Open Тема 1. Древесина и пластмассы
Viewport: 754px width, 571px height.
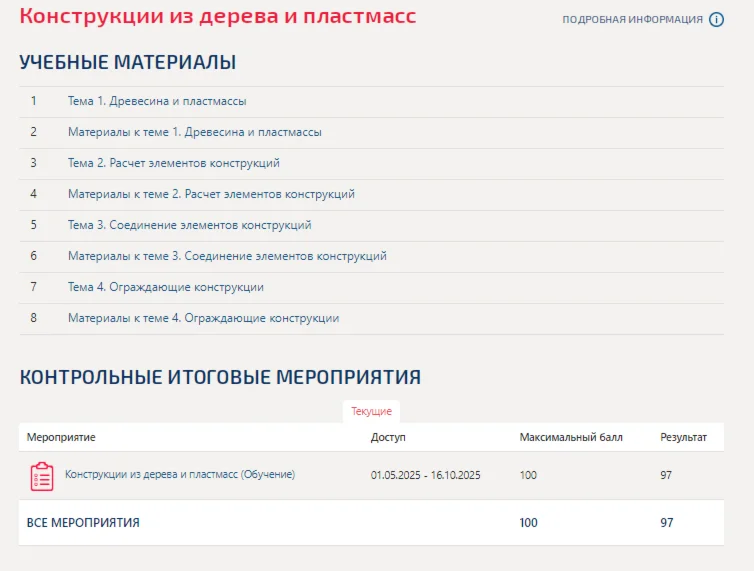tap(157, 101)
